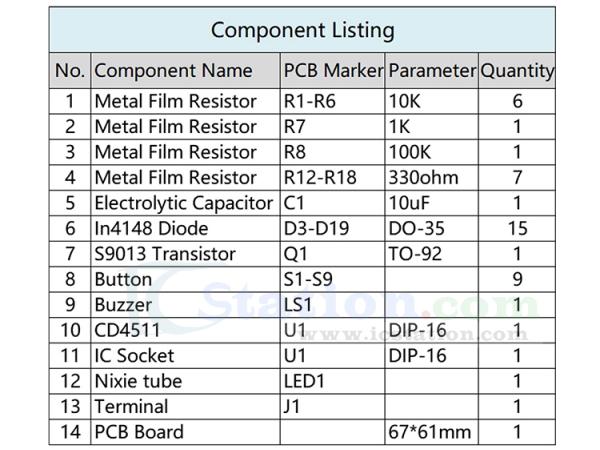
Task: Click the J1 terminal marker
Action: (293, 407)
